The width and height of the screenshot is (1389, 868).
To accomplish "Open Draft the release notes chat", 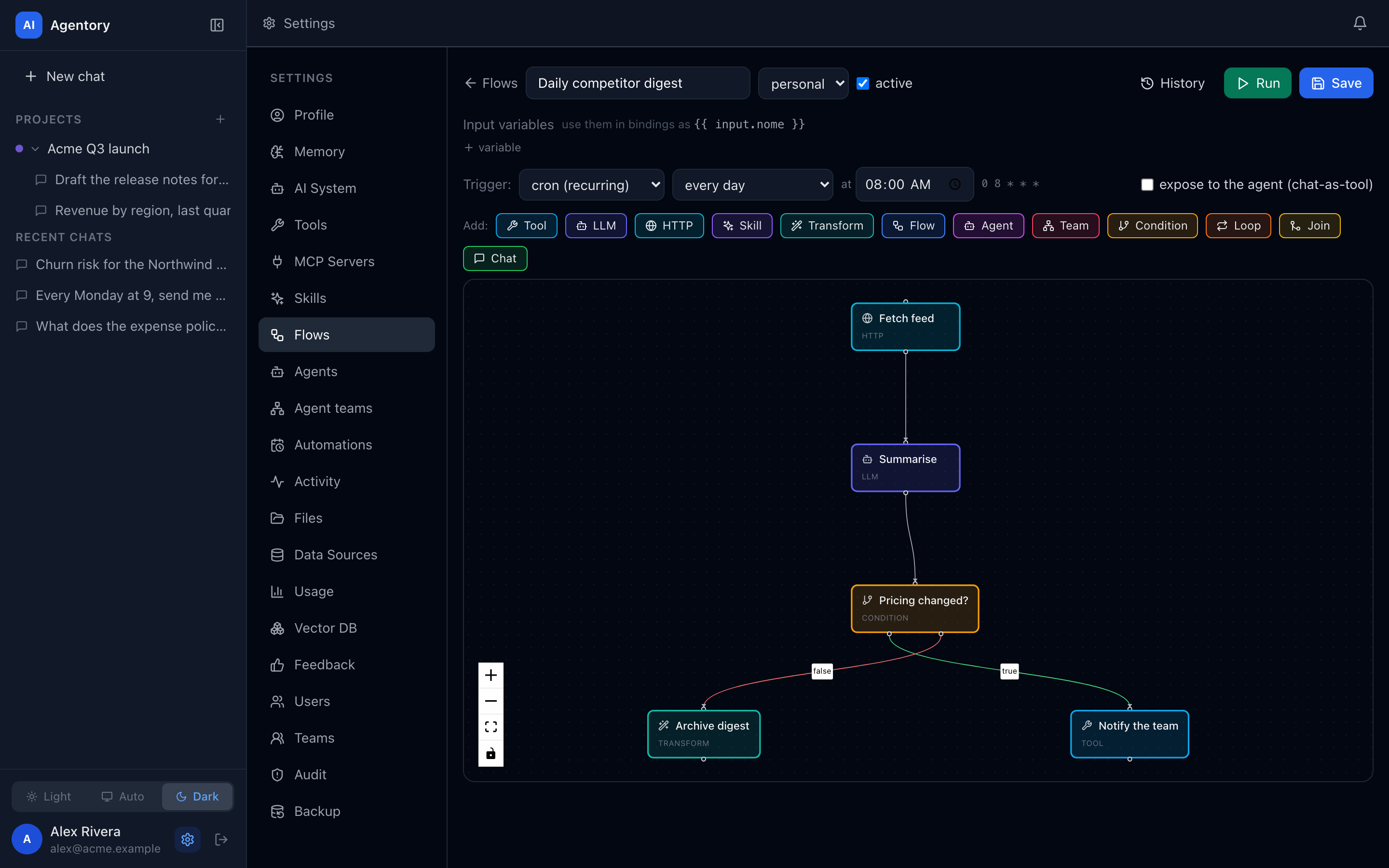I will click(x=133, y=180).
